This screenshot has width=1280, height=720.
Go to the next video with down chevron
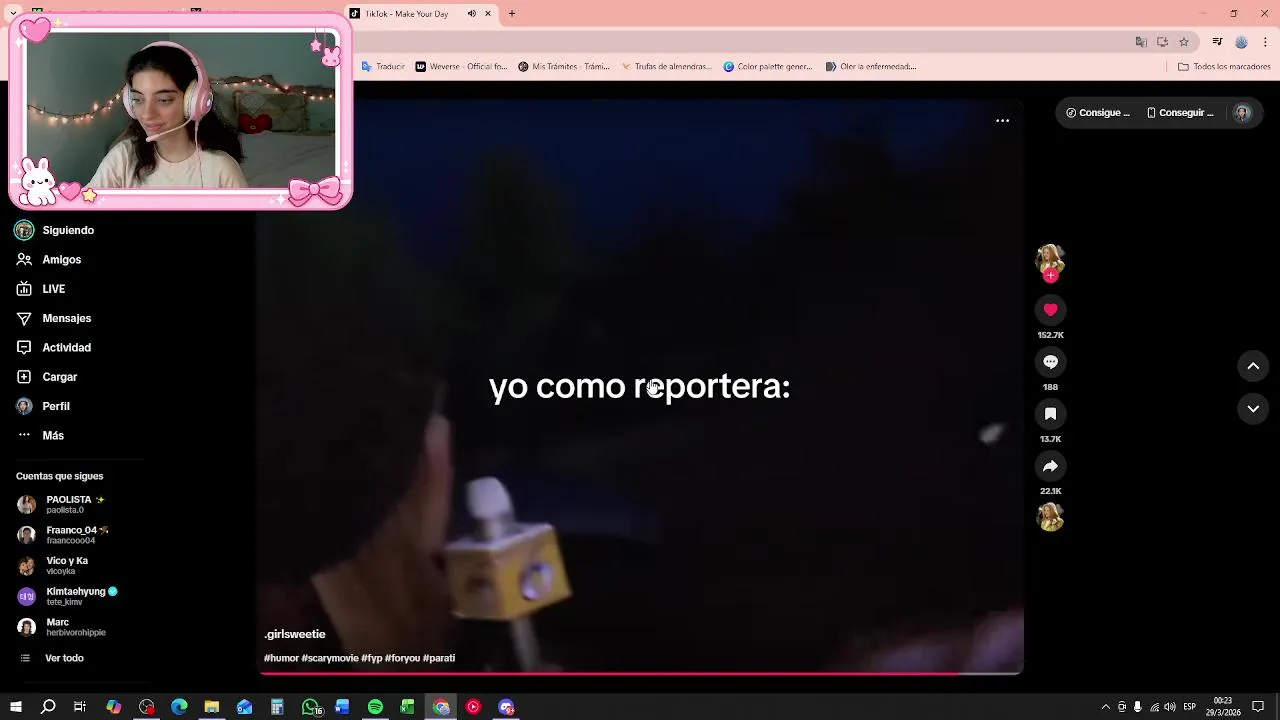(1253, 408)
